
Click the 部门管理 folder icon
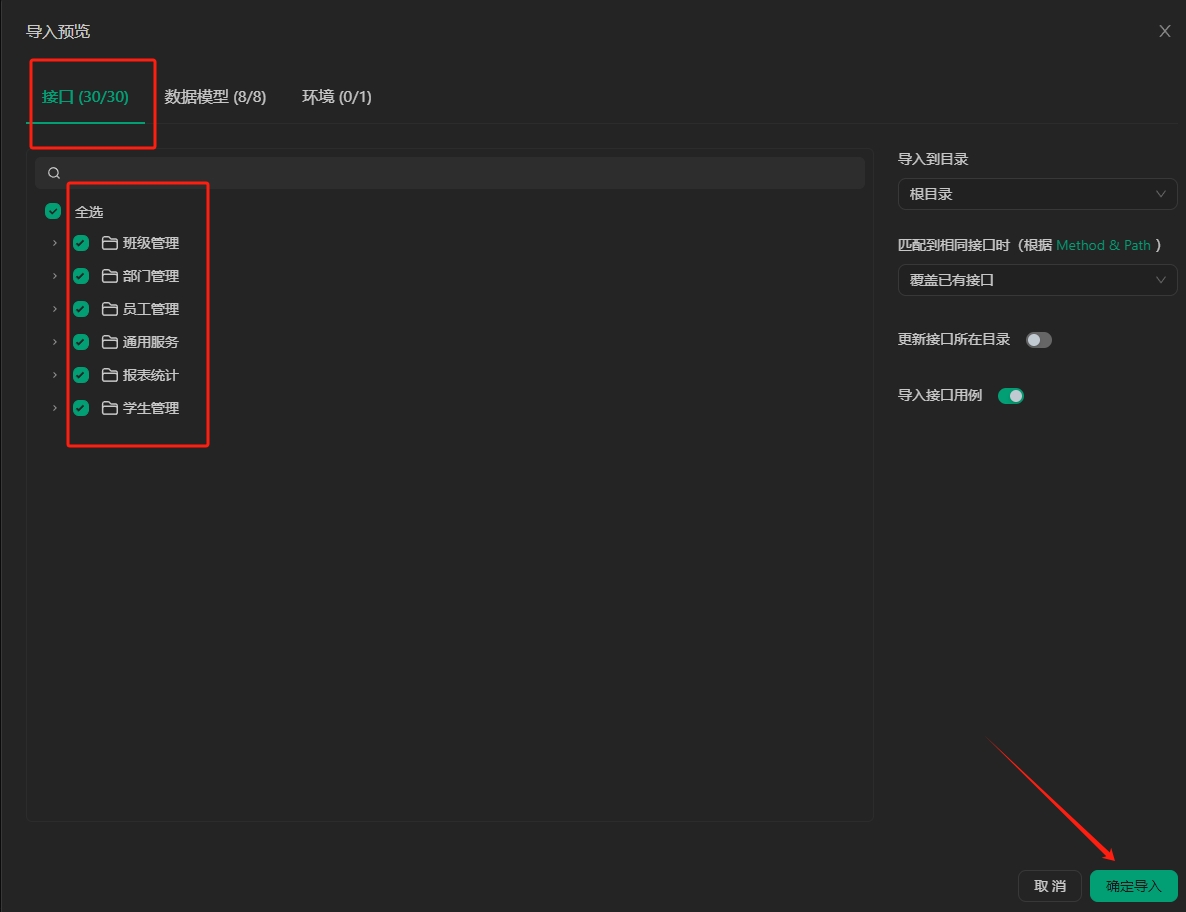click(x=110, y=276)
